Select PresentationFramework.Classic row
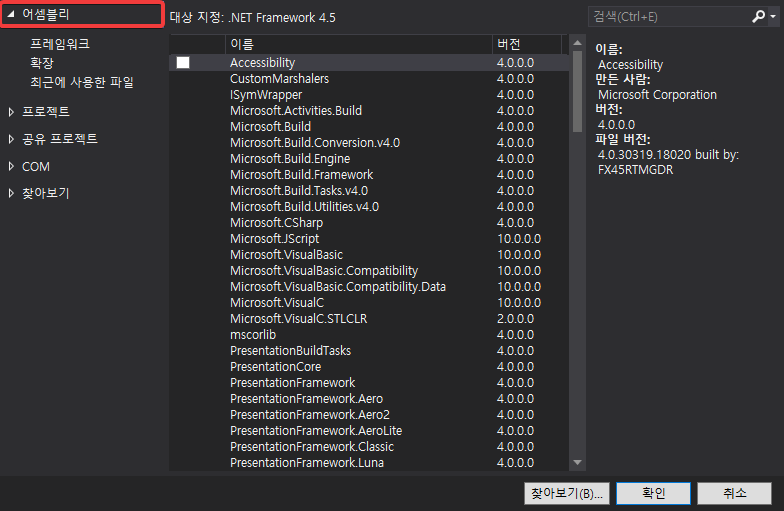 (x=369, y=446)
